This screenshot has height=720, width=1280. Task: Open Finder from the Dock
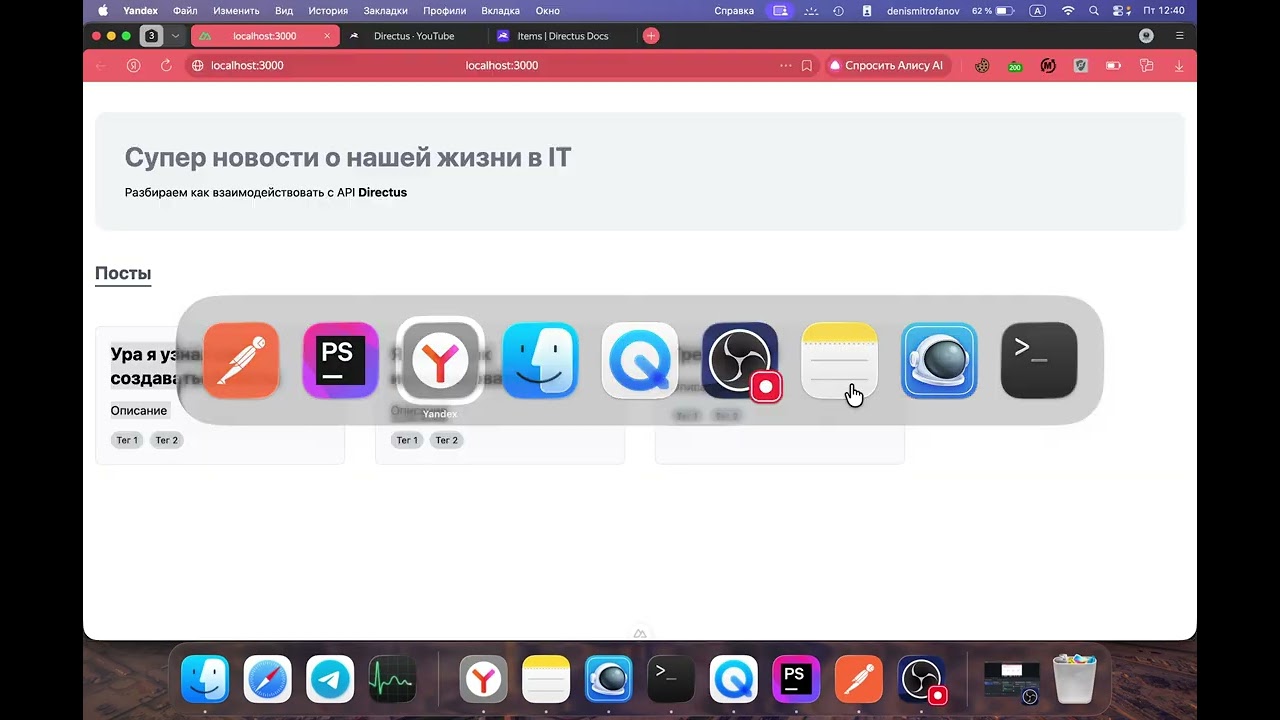[205, 680]
